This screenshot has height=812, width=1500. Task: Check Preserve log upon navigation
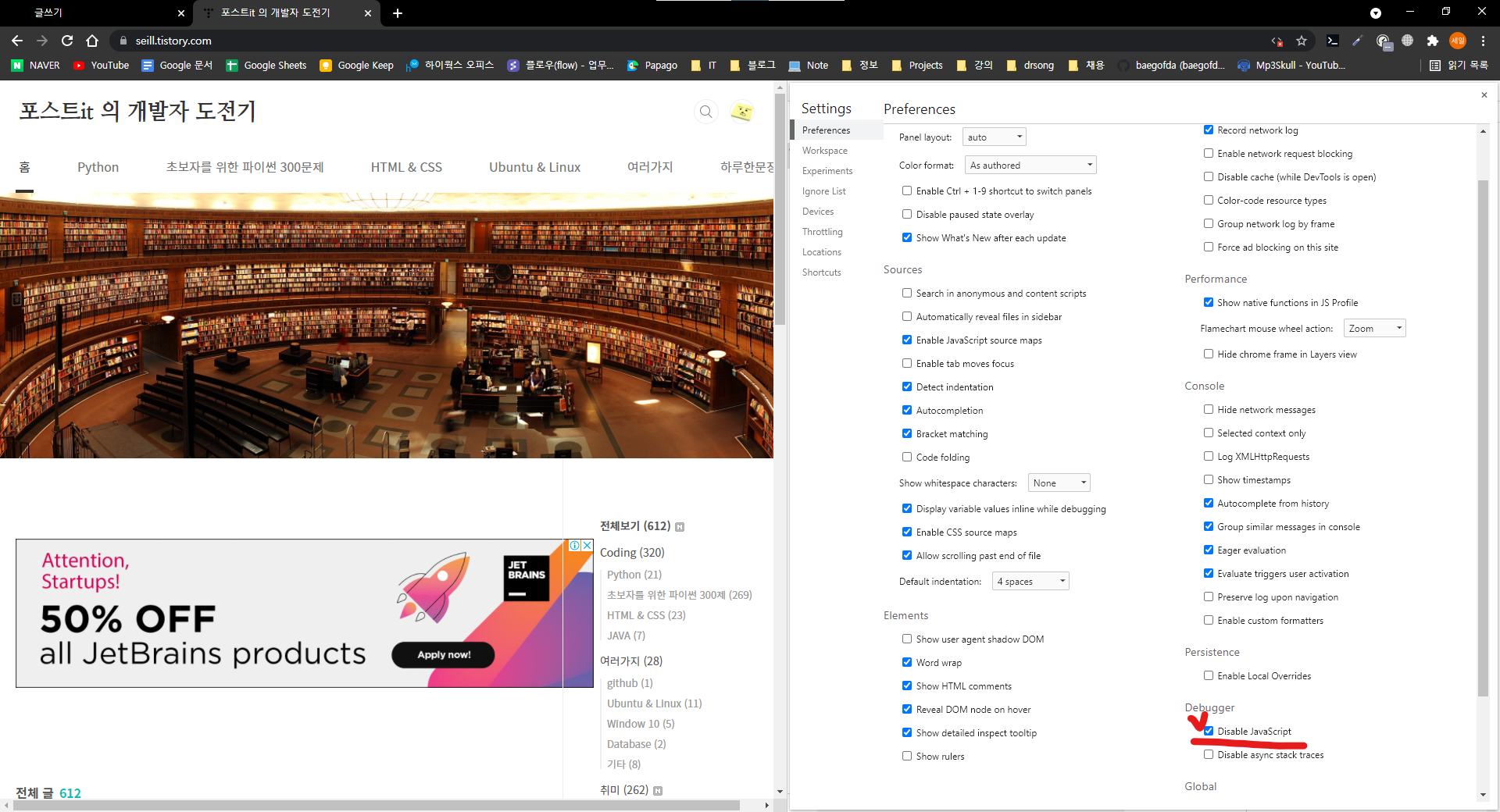pos(1209,597)
